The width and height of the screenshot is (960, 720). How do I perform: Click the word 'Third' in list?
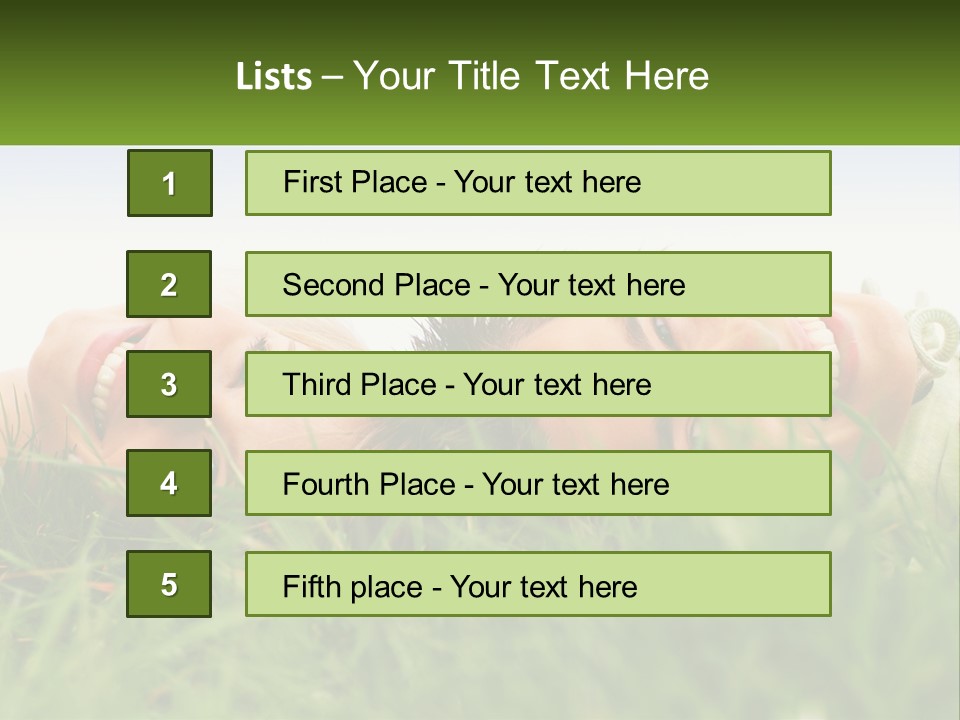(316, 384)
